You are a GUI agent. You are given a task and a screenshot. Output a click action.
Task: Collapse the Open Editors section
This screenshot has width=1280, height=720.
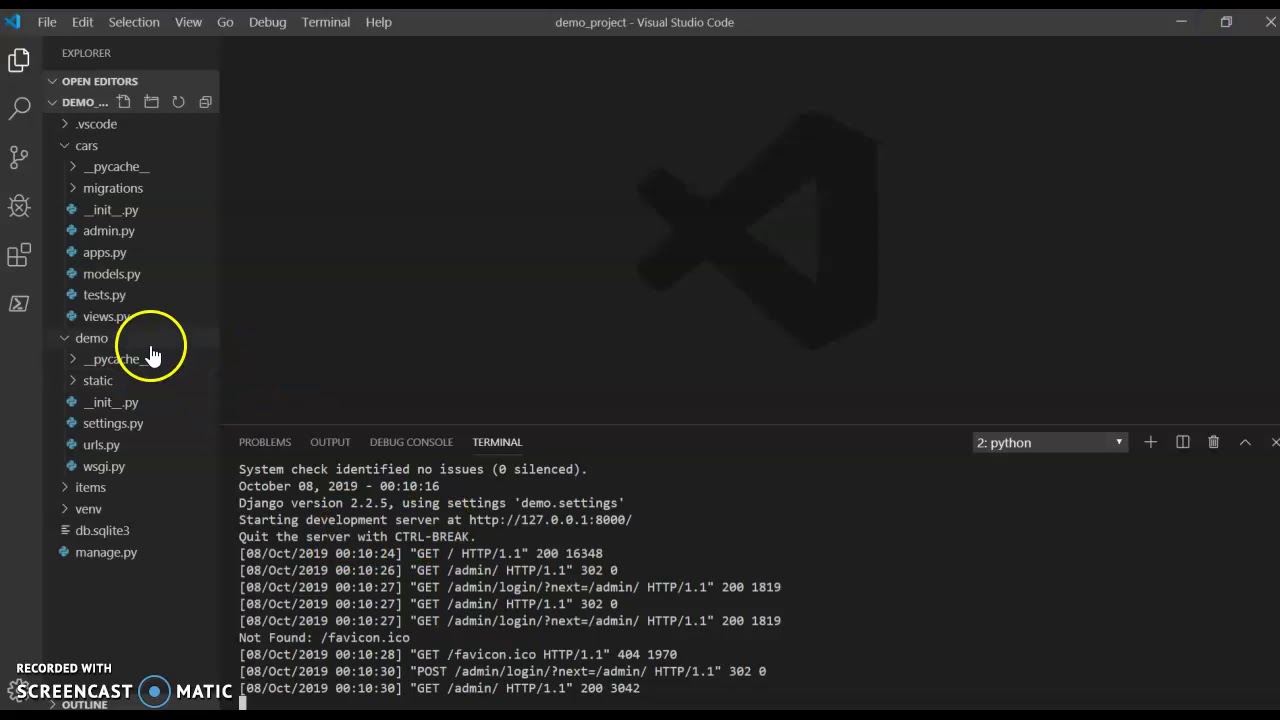[100, 81]
